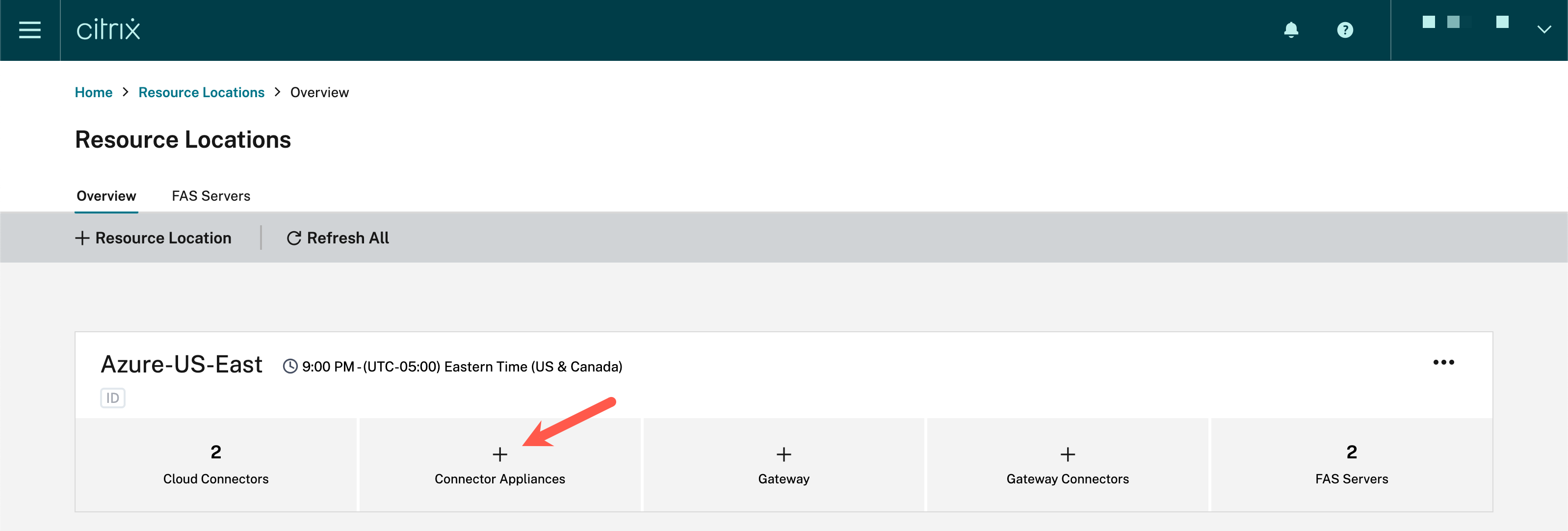The height and width of the screenshot is (531, 1568).
Task: Go to Resource Locations breadcrumb
Action: click(x=201, y=93)
